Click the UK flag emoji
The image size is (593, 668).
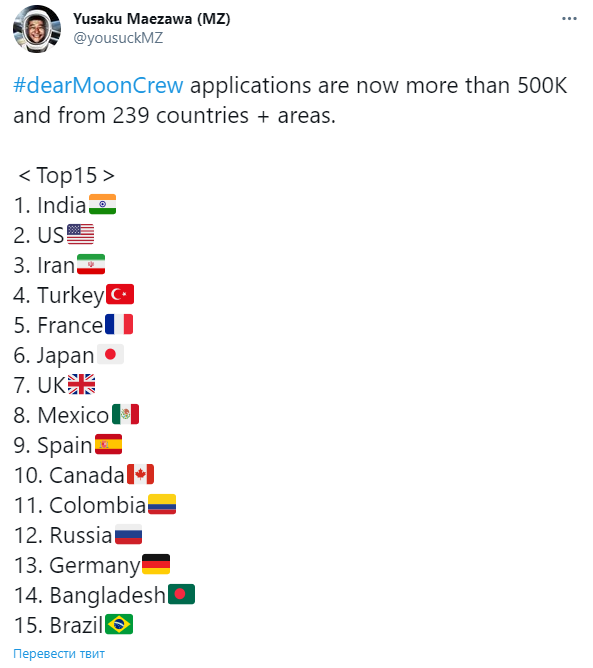coord(81,384)
